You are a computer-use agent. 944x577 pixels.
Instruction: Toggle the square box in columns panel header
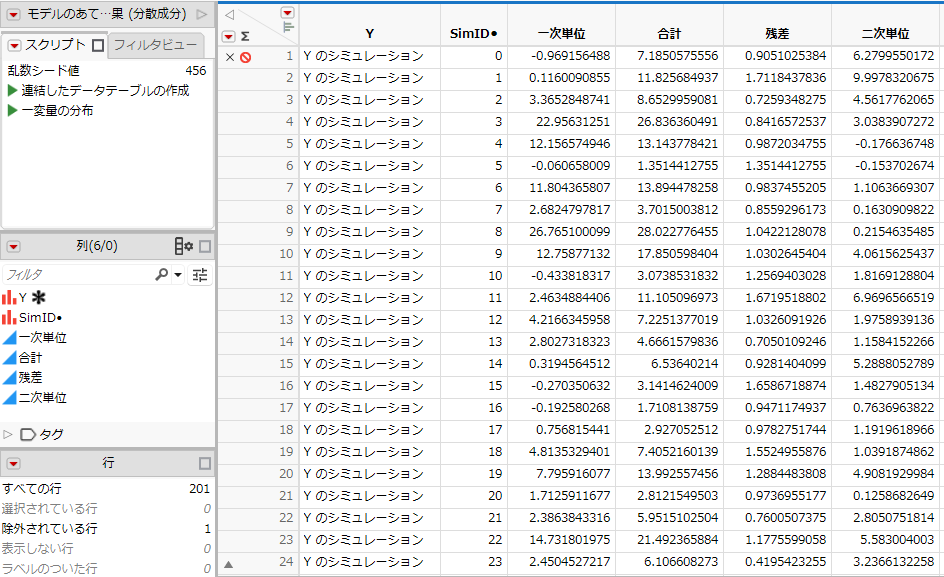(205, 246)
